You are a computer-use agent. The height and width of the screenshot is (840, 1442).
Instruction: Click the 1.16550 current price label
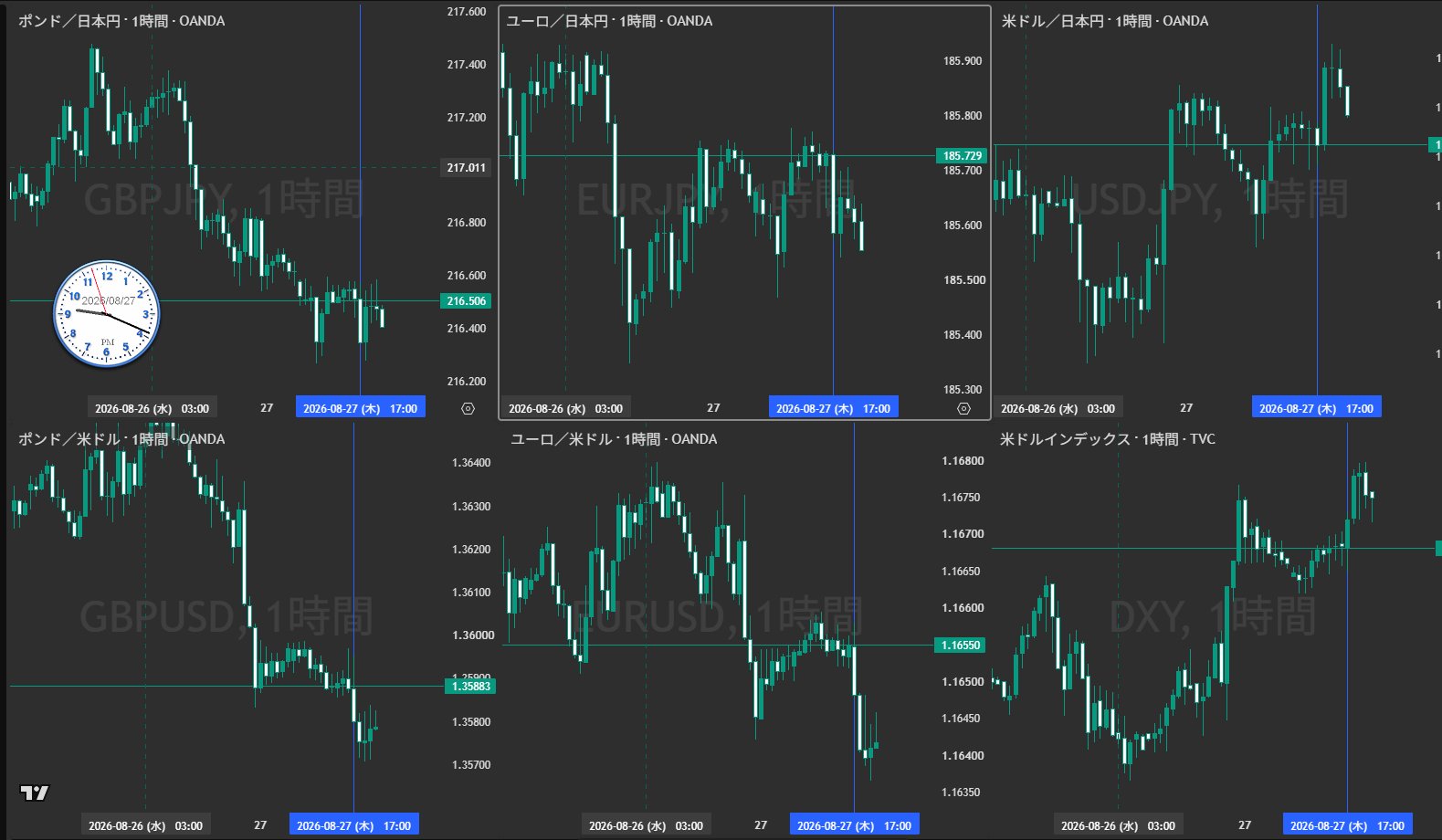961,646
